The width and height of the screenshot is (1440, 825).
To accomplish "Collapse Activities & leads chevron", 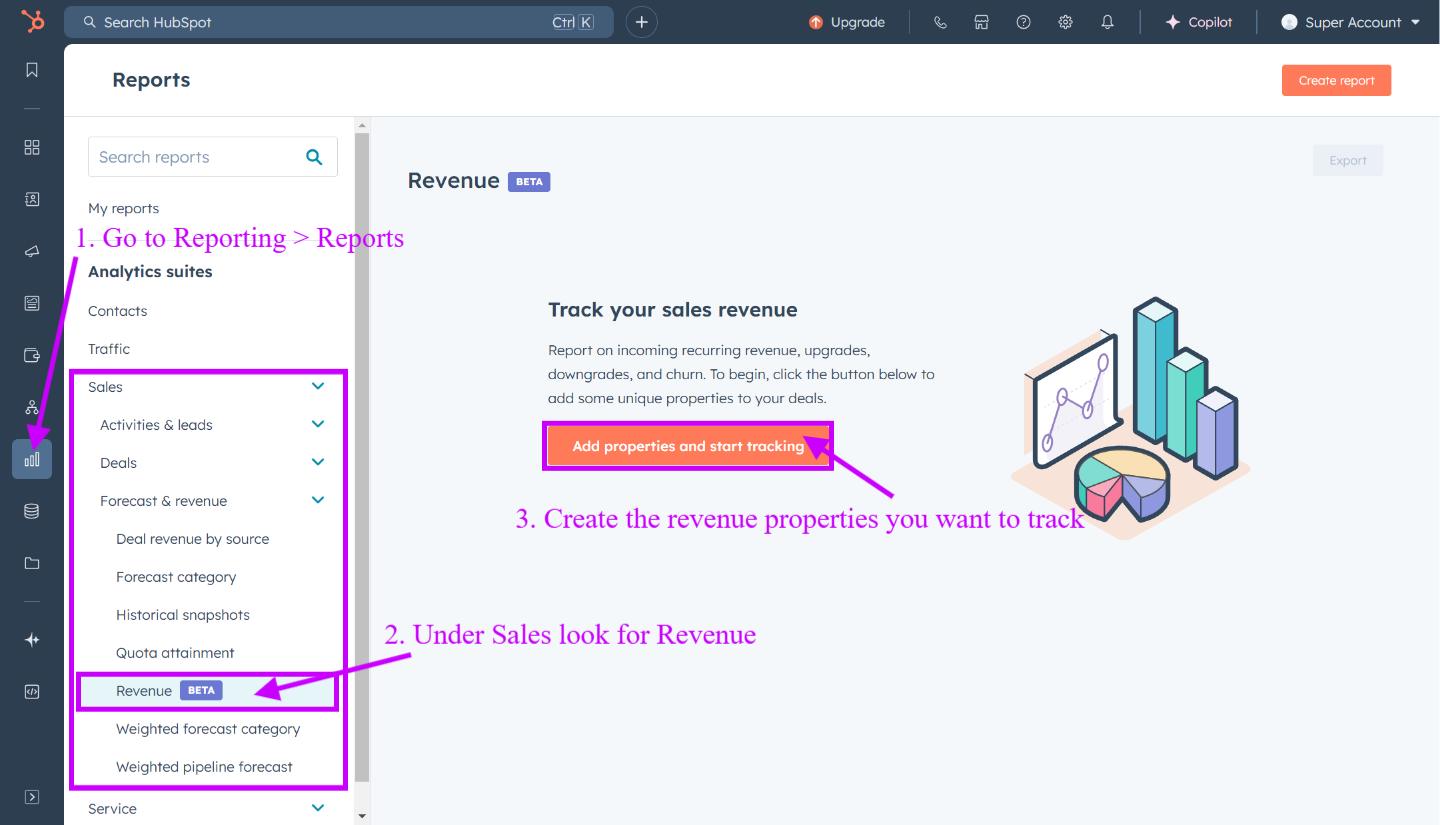I will point(318,424).
